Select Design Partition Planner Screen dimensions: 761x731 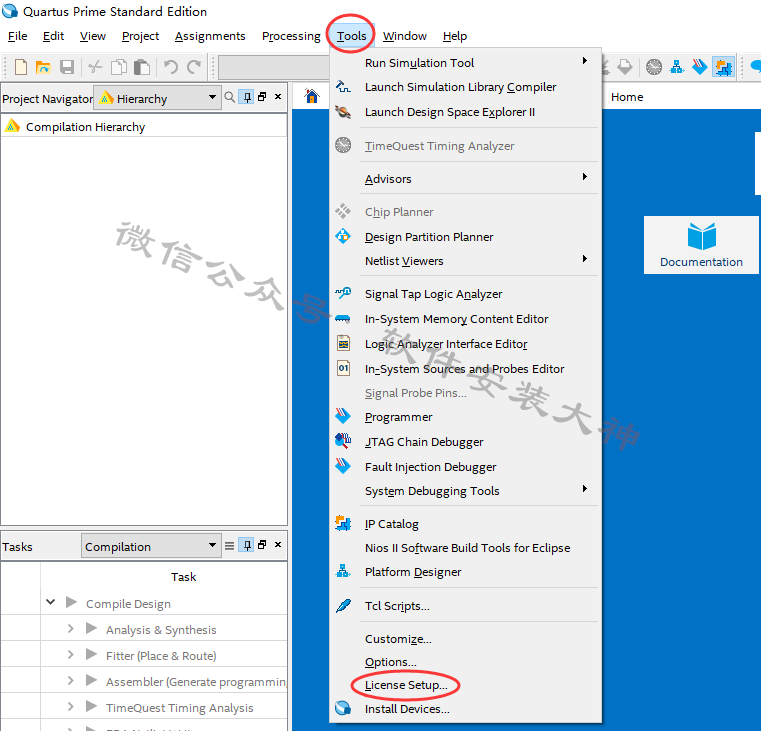pos(465,237)
